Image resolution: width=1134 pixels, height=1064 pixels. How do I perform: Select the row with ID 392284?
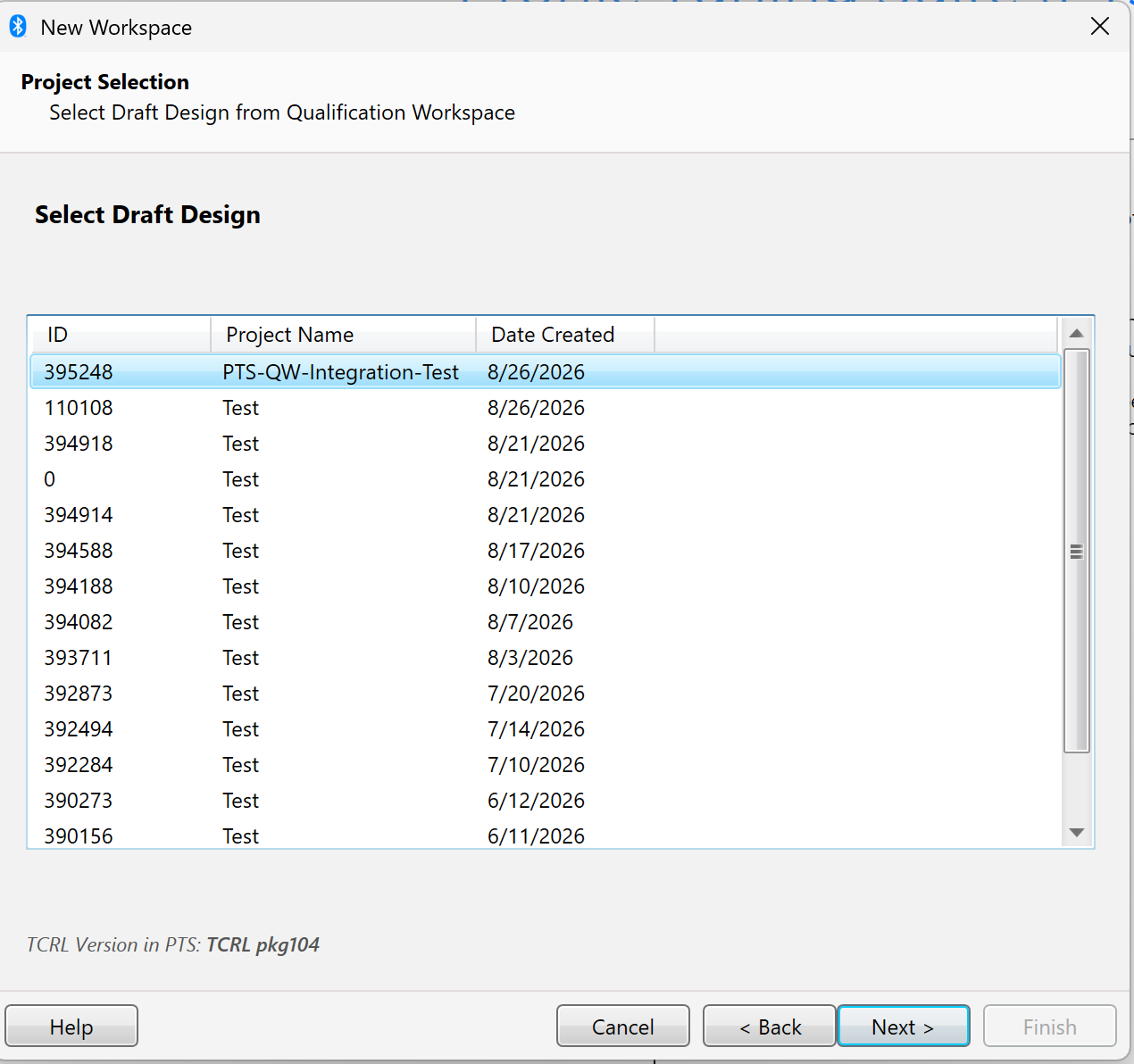pos(545,765)
